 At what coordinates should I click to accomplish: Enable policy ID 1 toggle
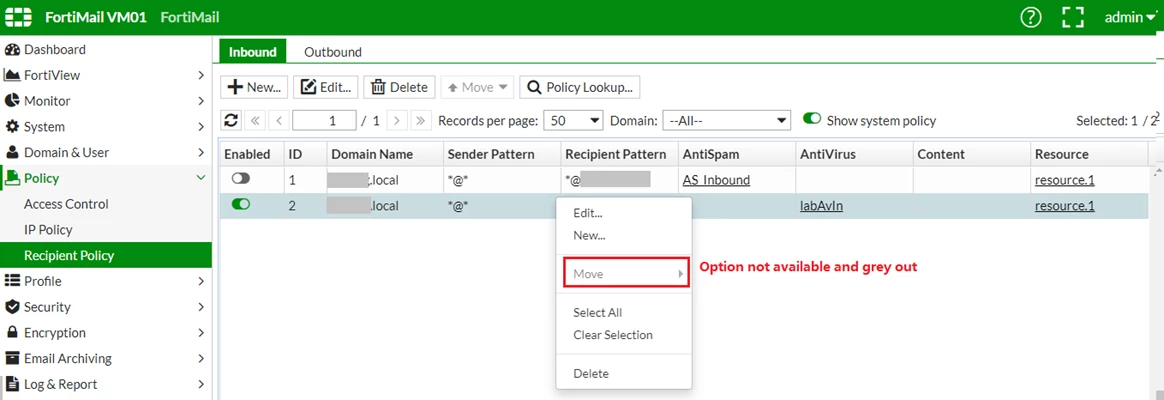(x=241, y=179)
